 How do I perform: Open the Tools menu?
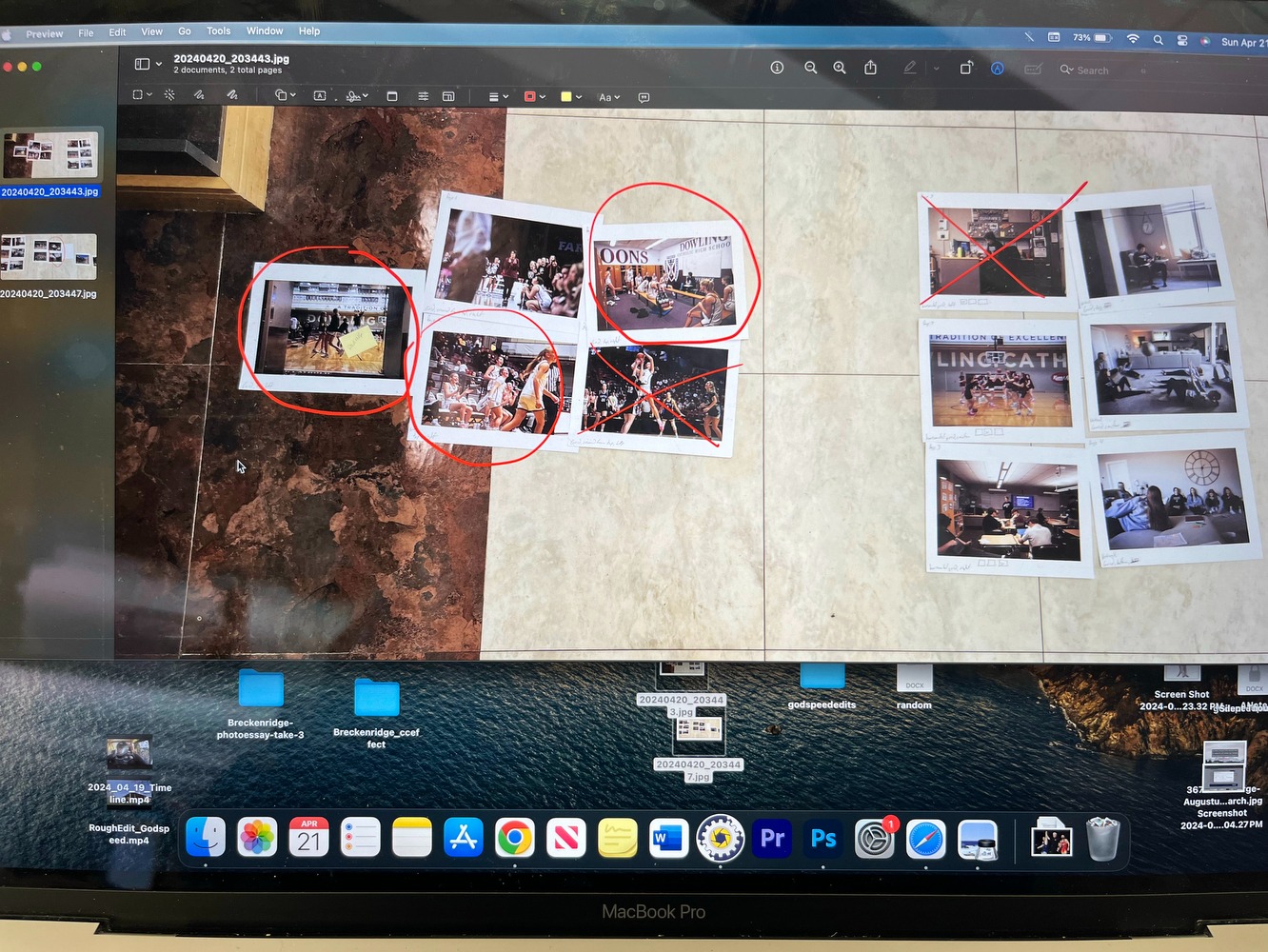[218, 31]
